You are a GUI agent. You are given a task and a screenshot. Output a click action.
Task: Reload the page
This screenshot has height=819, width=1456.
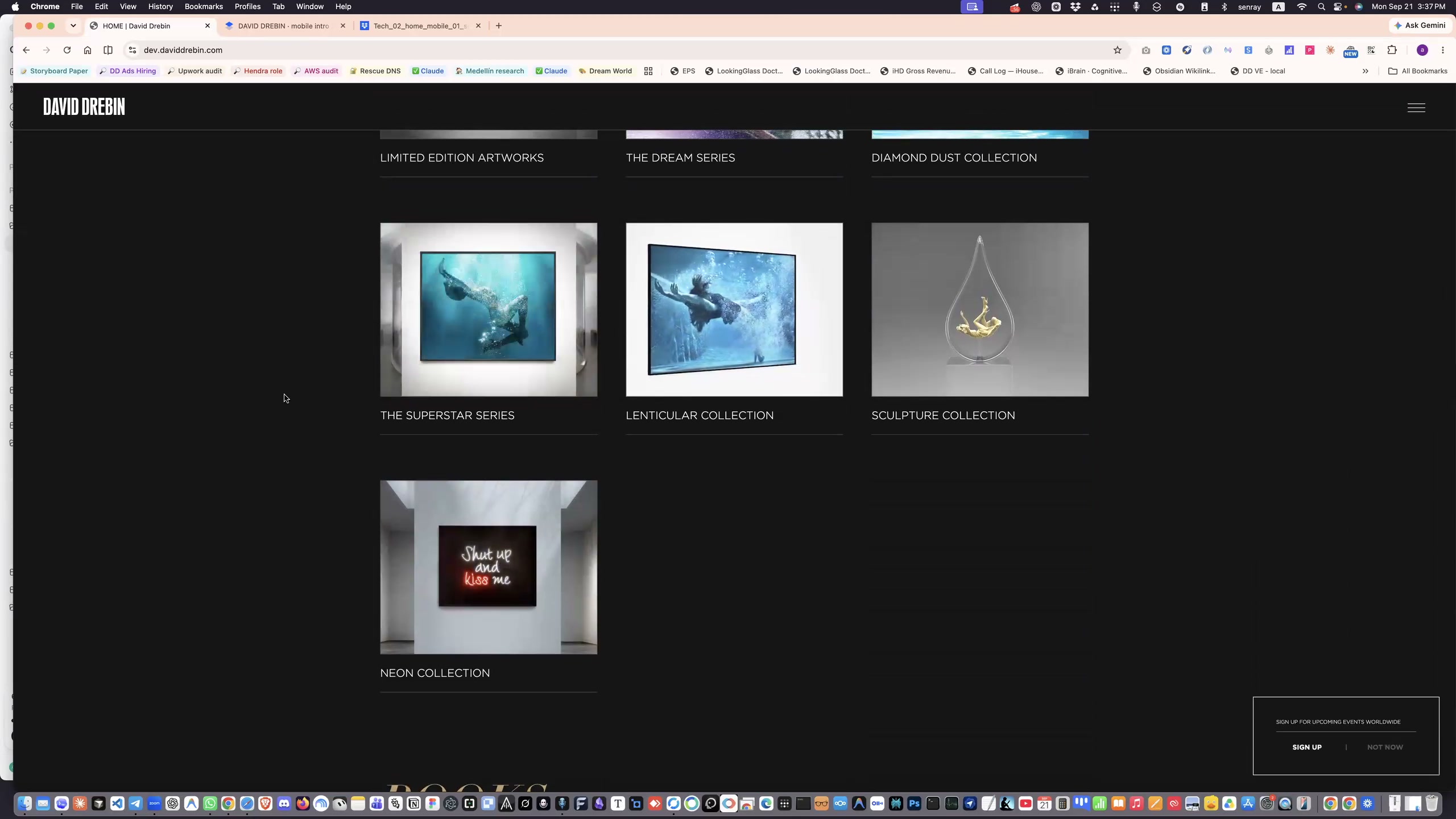click(67, 50)
